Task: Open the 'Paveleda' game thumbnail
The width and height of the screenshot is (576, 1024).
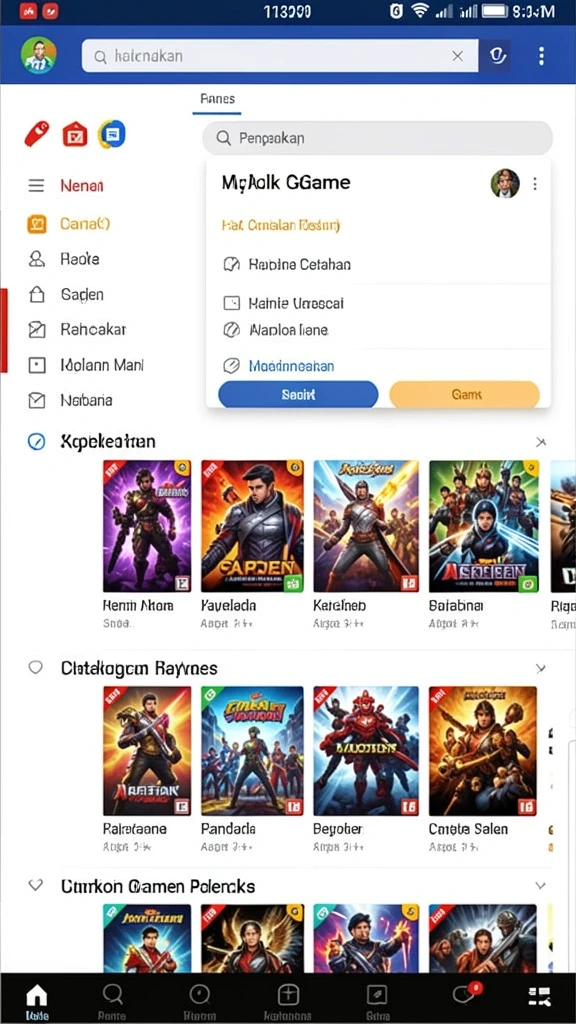Action: [x=252, y=526]
